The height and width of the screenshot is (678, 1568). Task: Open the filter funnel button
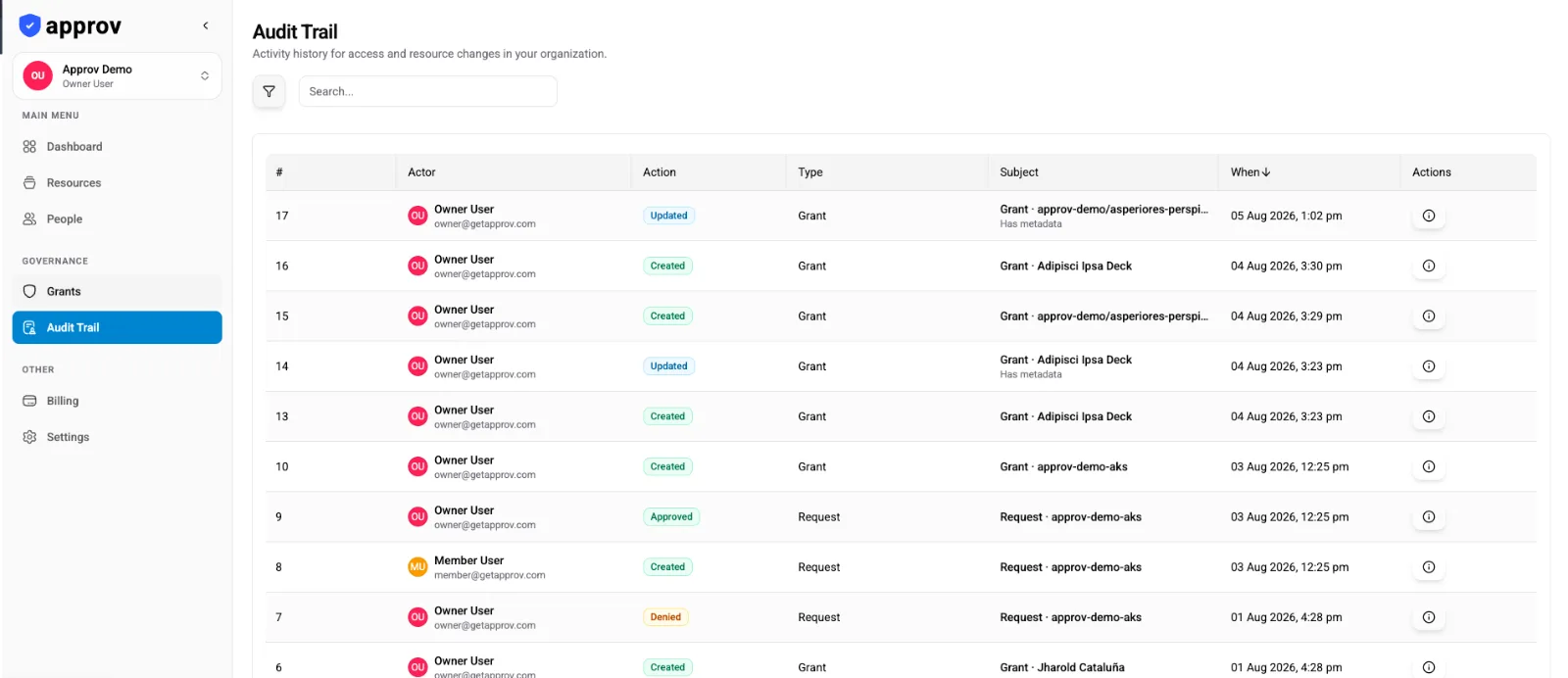(269, 91)
